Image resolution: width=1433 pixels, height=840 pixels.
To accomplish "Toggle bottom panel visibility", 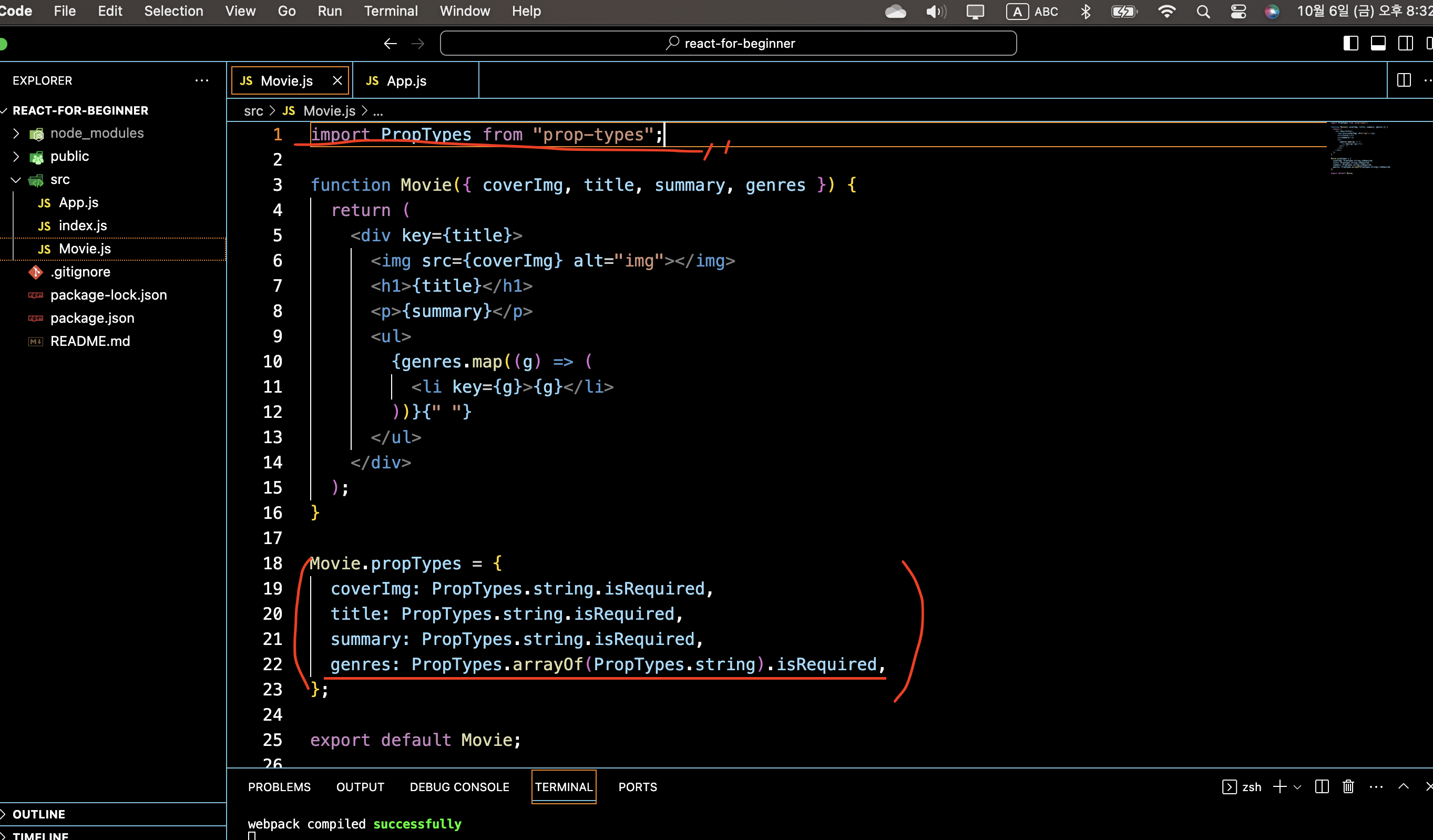I will click(x=1378, y=44).
